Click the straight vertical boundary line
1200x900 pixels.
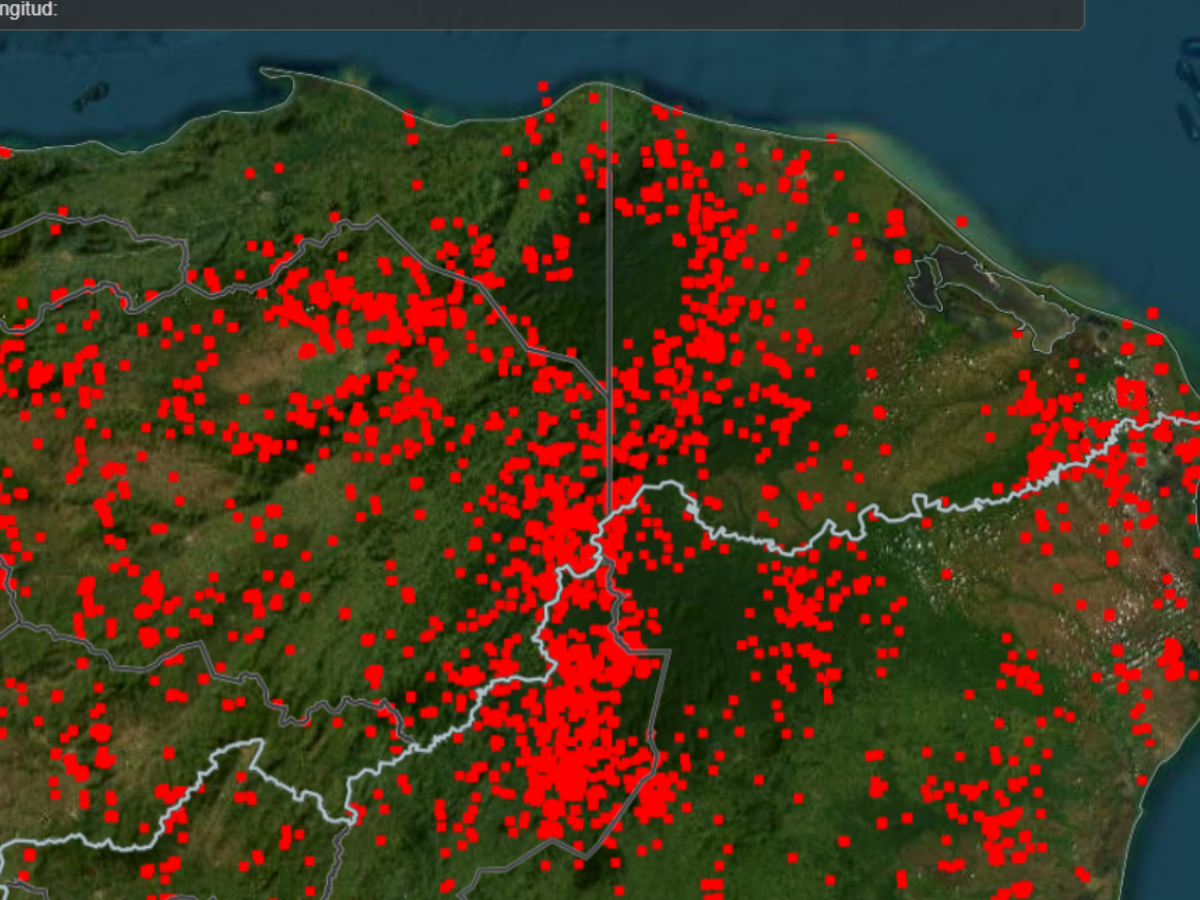609,300
